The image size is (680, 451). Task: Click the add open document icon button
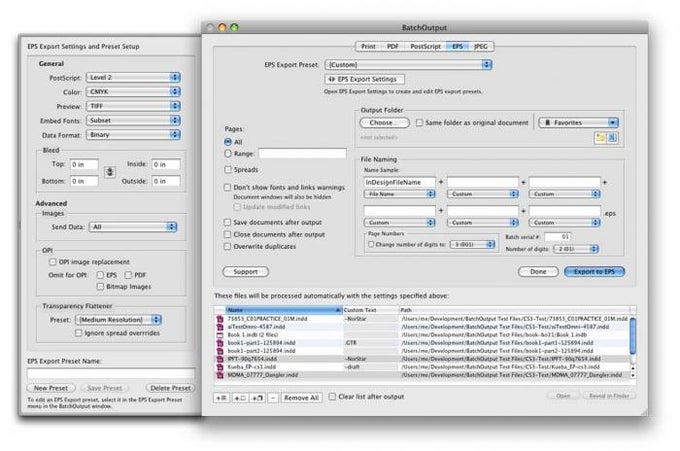[x=239, y=398]
